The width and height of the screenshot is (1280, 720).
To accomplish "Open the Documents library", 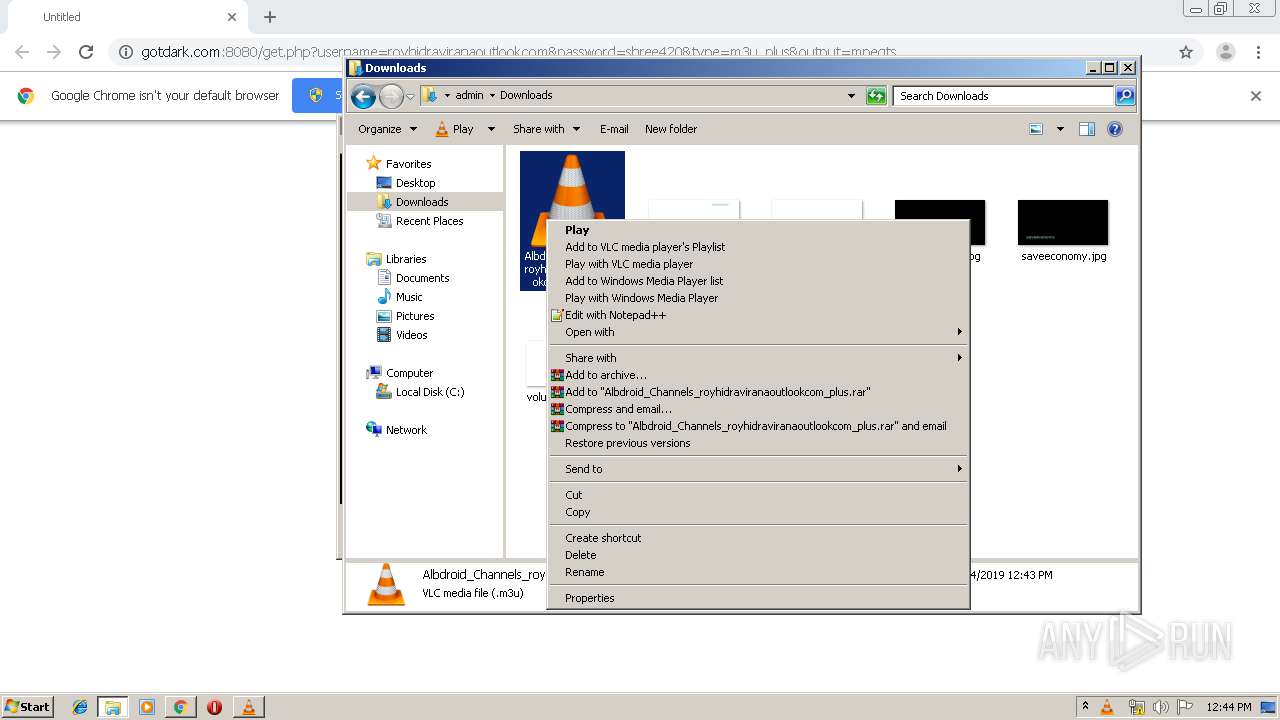I will (x=422, y=278).
